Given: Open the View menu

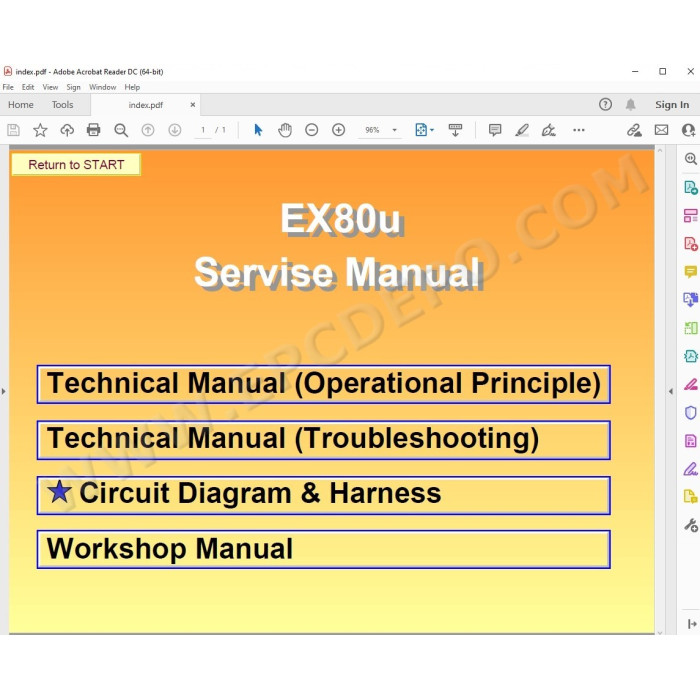Looking at the screenshot, I should click(50, 87).
